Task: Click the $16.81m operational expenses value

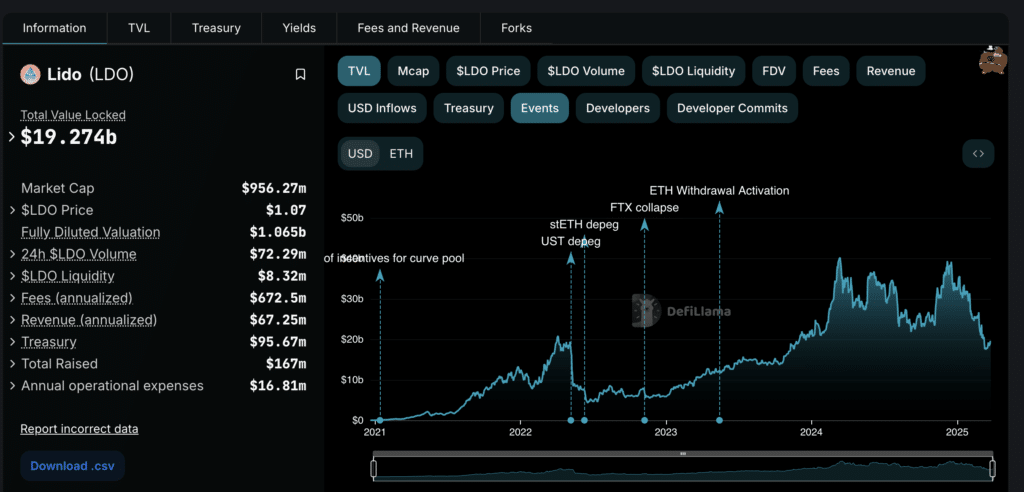Action: (x=278, y=385)
